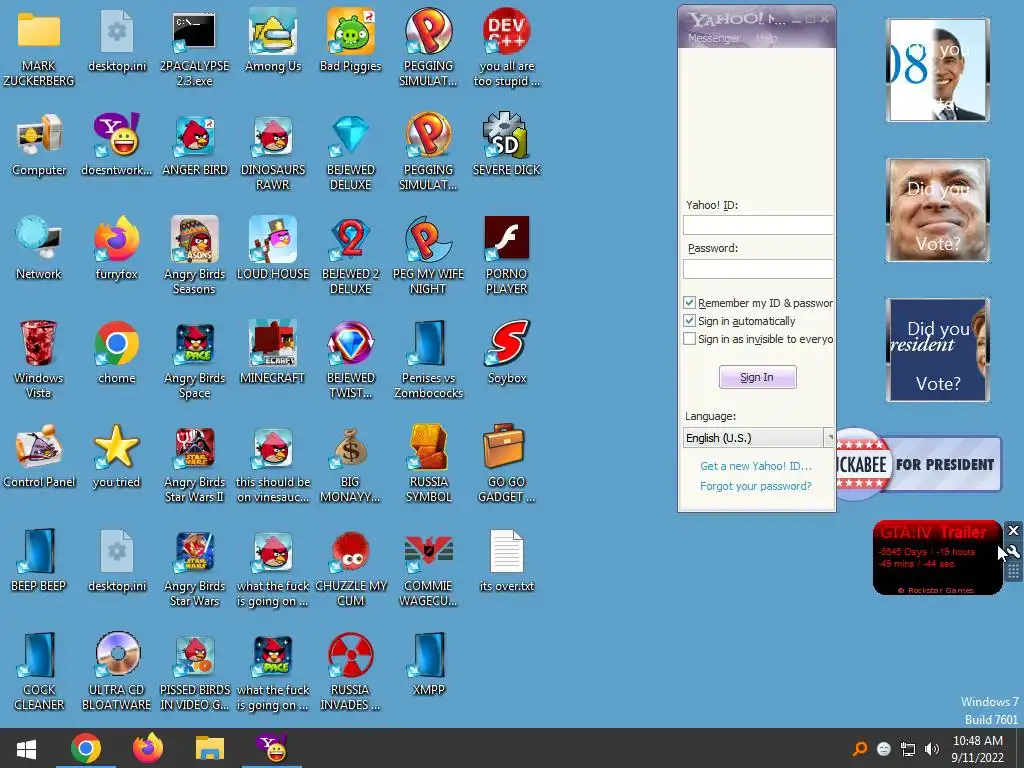Open the Angry Birds Star Wars II icon
The width and height of the screenshot is (1024, 768).
click(194, 464)
